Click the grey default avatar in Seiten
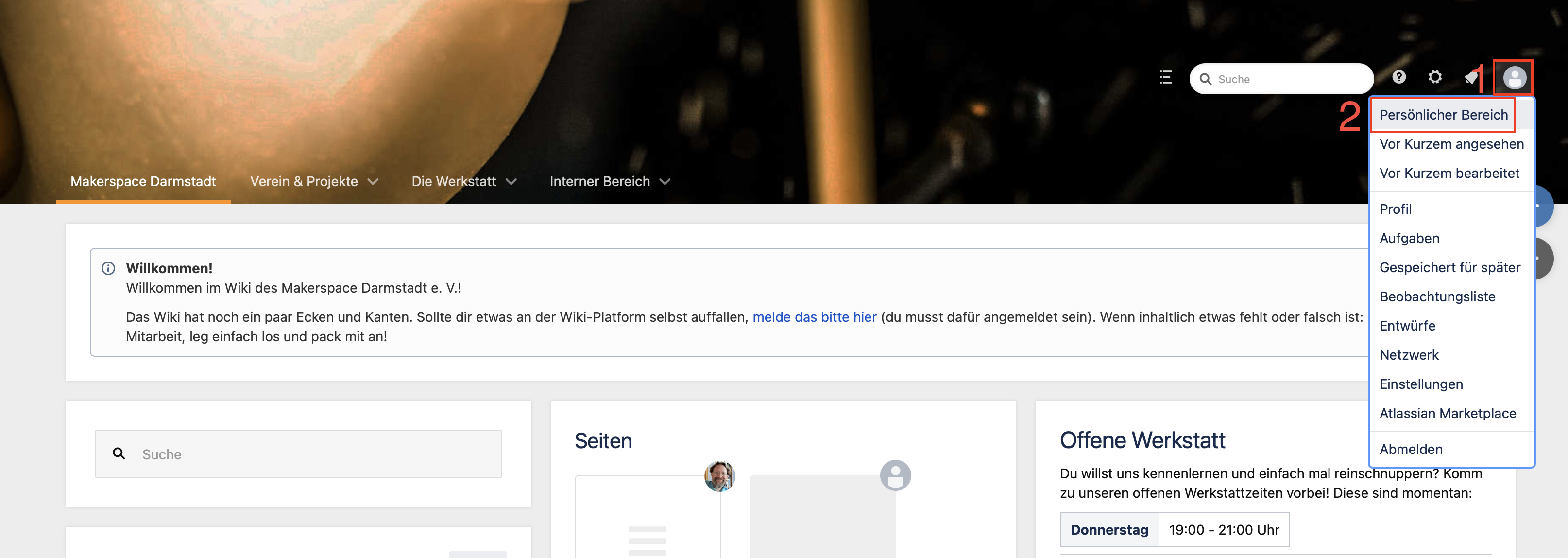Screen dimensions: 1568x558 [x=895, y=475]
